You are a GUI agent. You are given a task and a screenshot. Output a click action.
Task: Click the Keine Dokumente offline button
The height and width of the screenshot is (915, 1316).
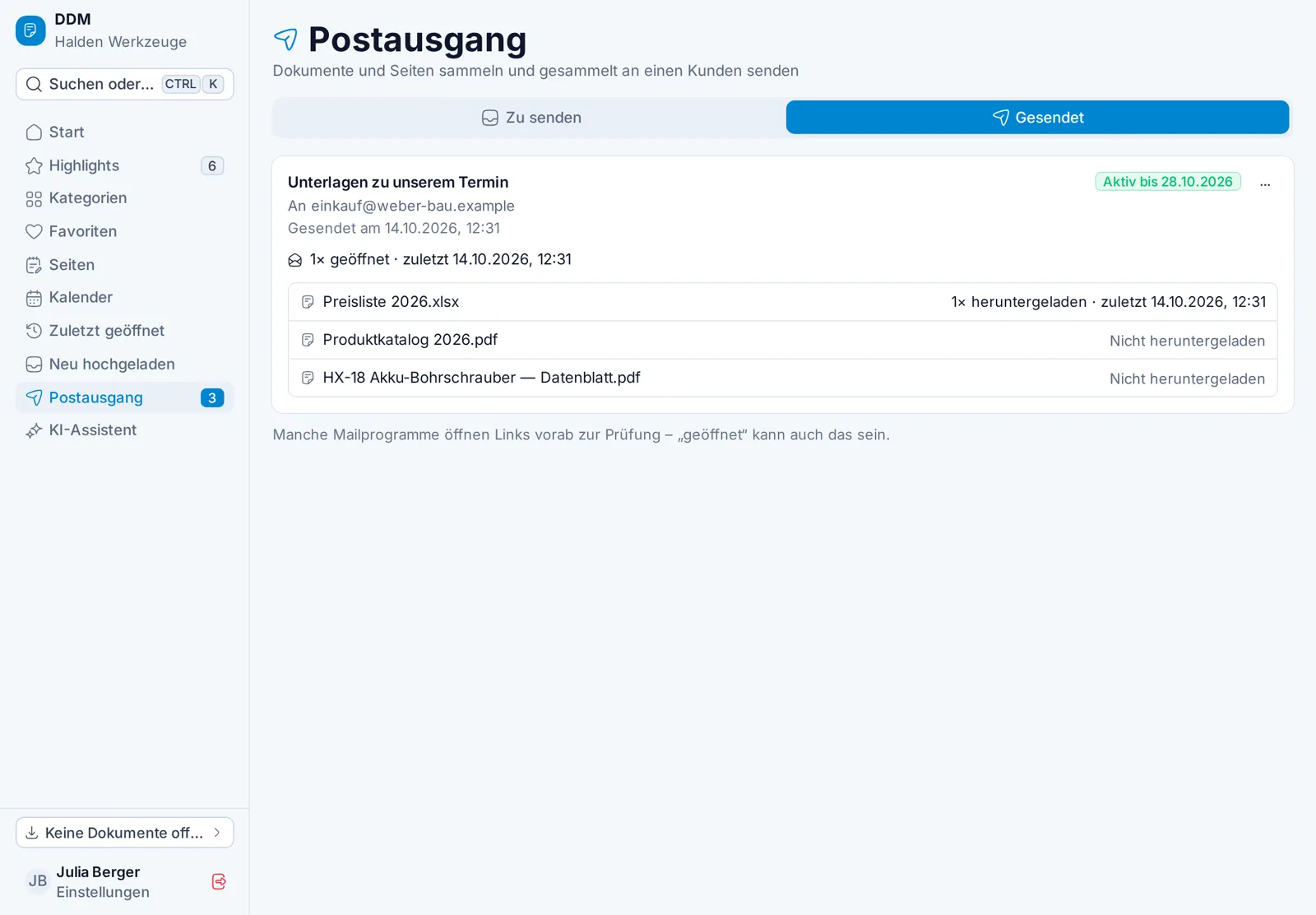pyautogui.click(x=125, y=833)
